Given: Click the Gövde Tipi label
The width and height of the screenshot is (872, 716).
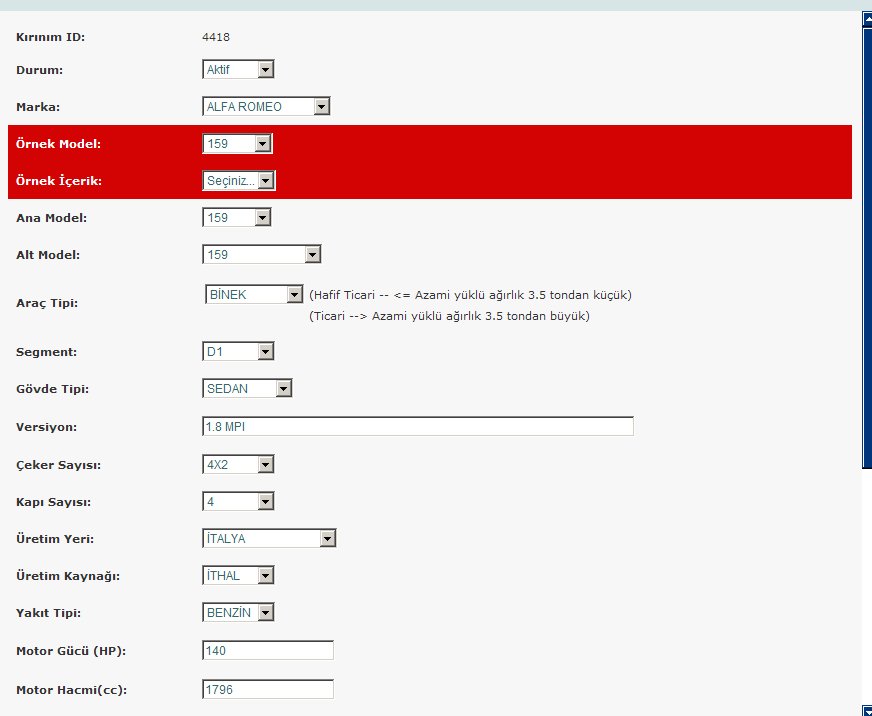Looking at the screenshot, I should tap(52, 389).
